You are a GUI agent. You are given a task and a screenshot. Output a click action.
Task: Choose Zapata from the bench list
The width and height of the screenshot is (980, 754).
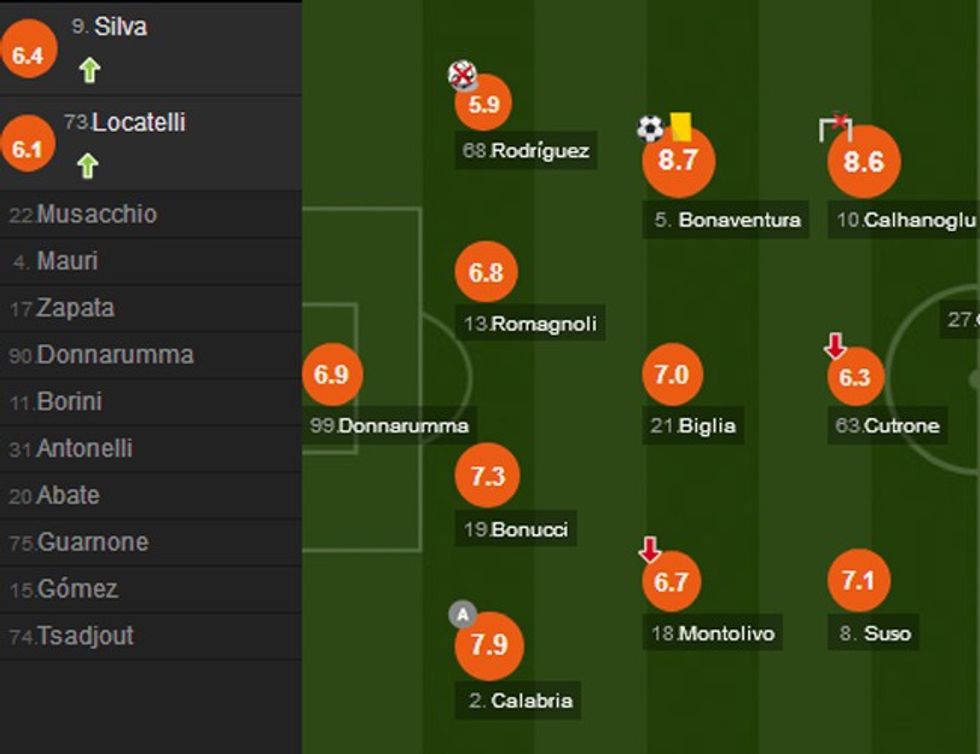pyautogui.click(x=75, y=308)
